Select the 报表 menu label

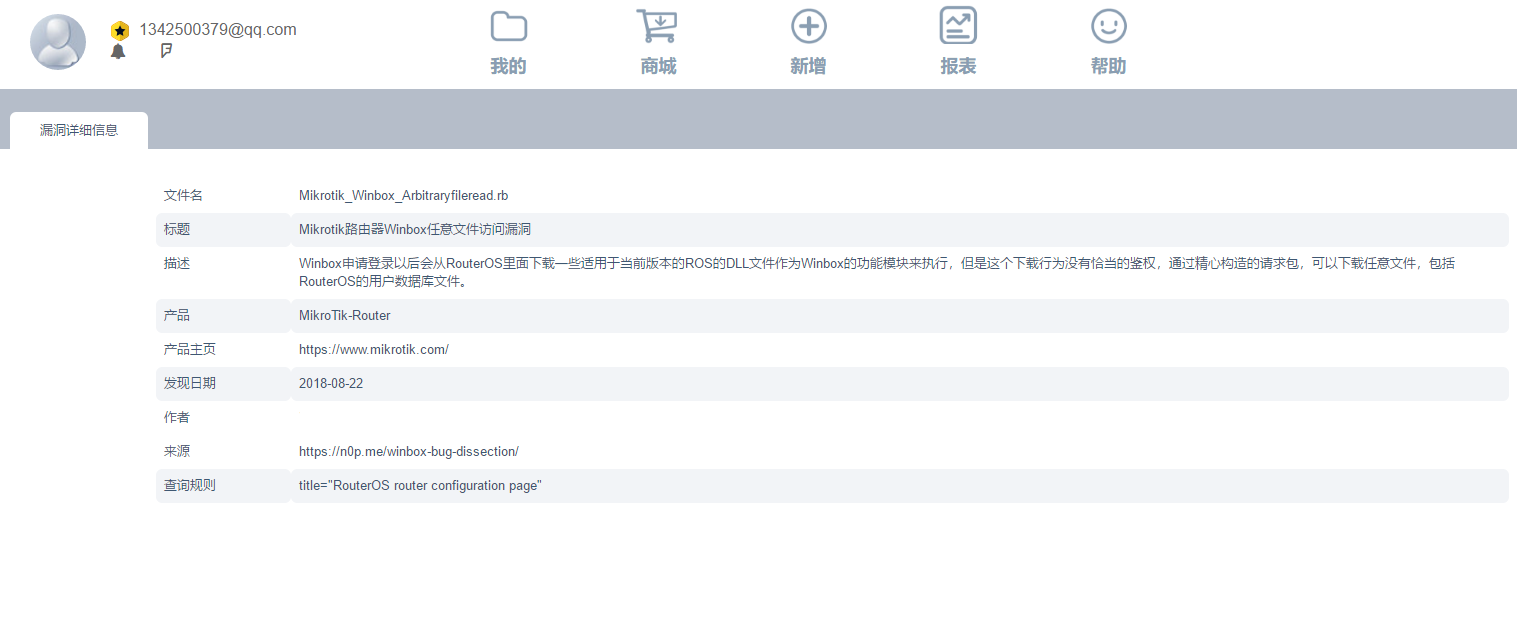point(958,67)
